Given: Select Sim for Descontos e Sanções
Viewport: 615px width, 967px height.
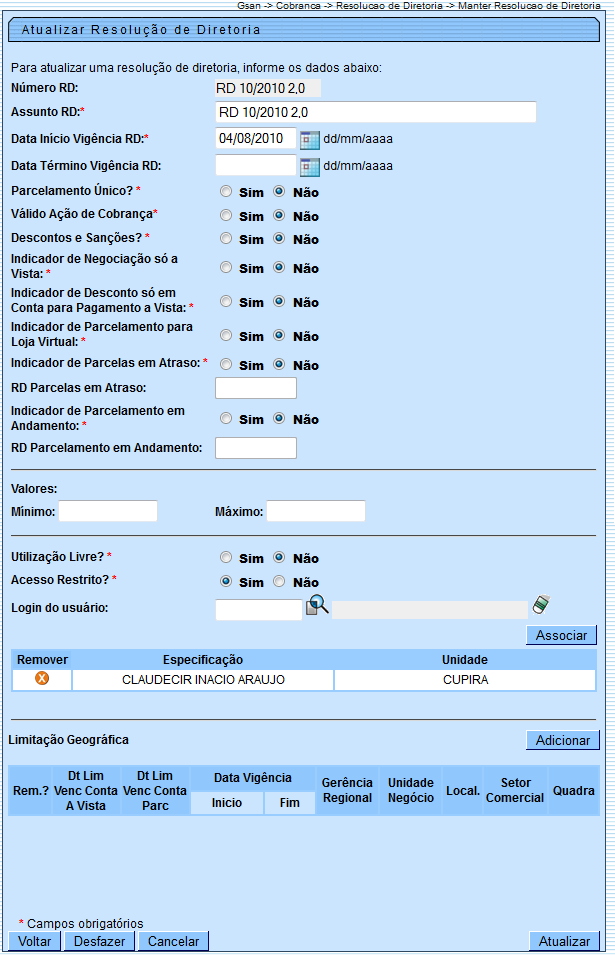Looking at the screenshot, I should point(226,239).
